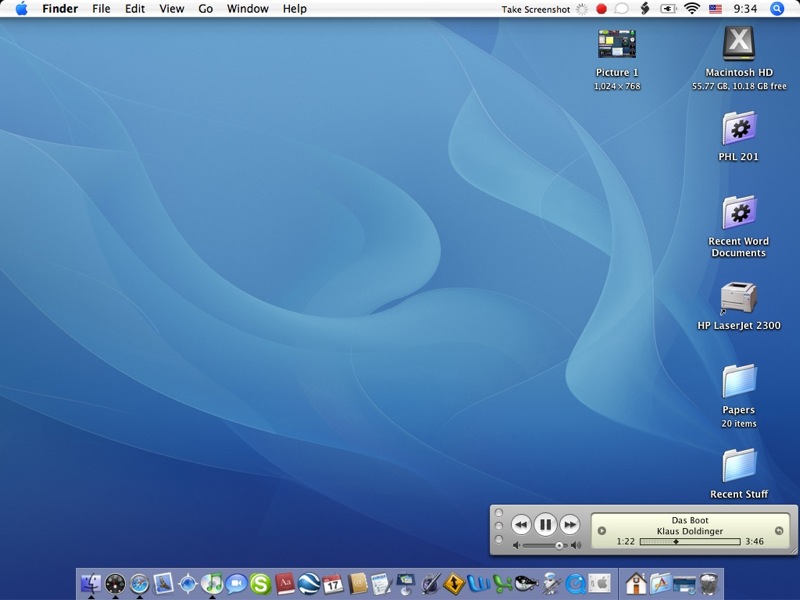Open Spotlight search in menu bar
The height and width of the screenshot is (600, 800).
tap(777, 9)
